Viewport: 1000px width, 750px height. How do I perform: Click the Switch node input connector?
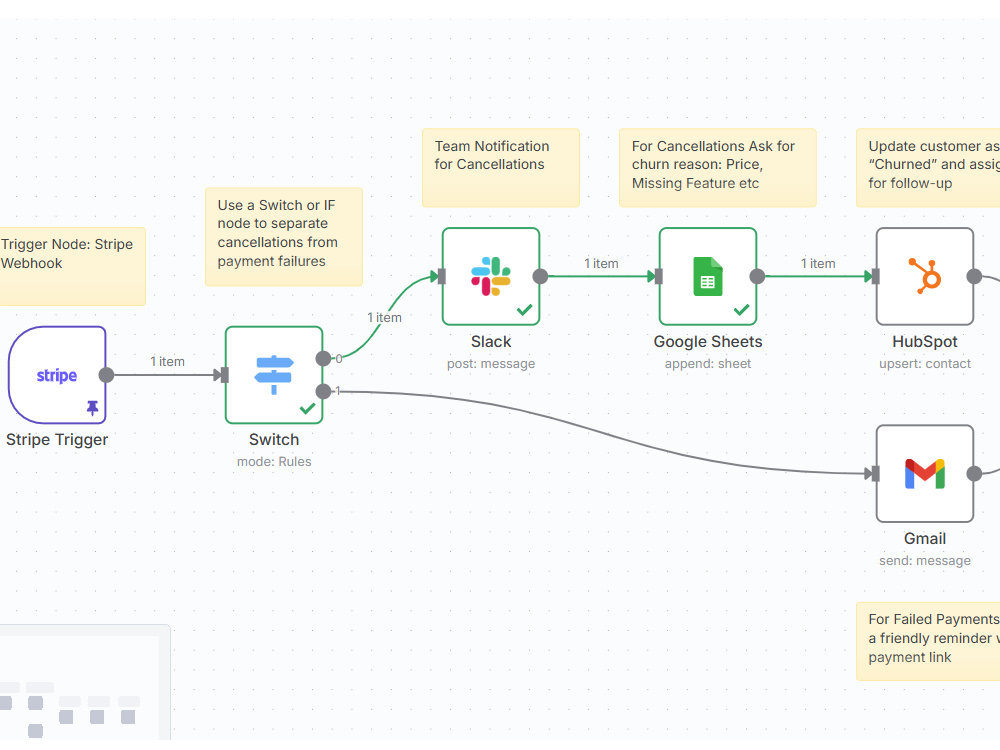(x=224, y=375)
